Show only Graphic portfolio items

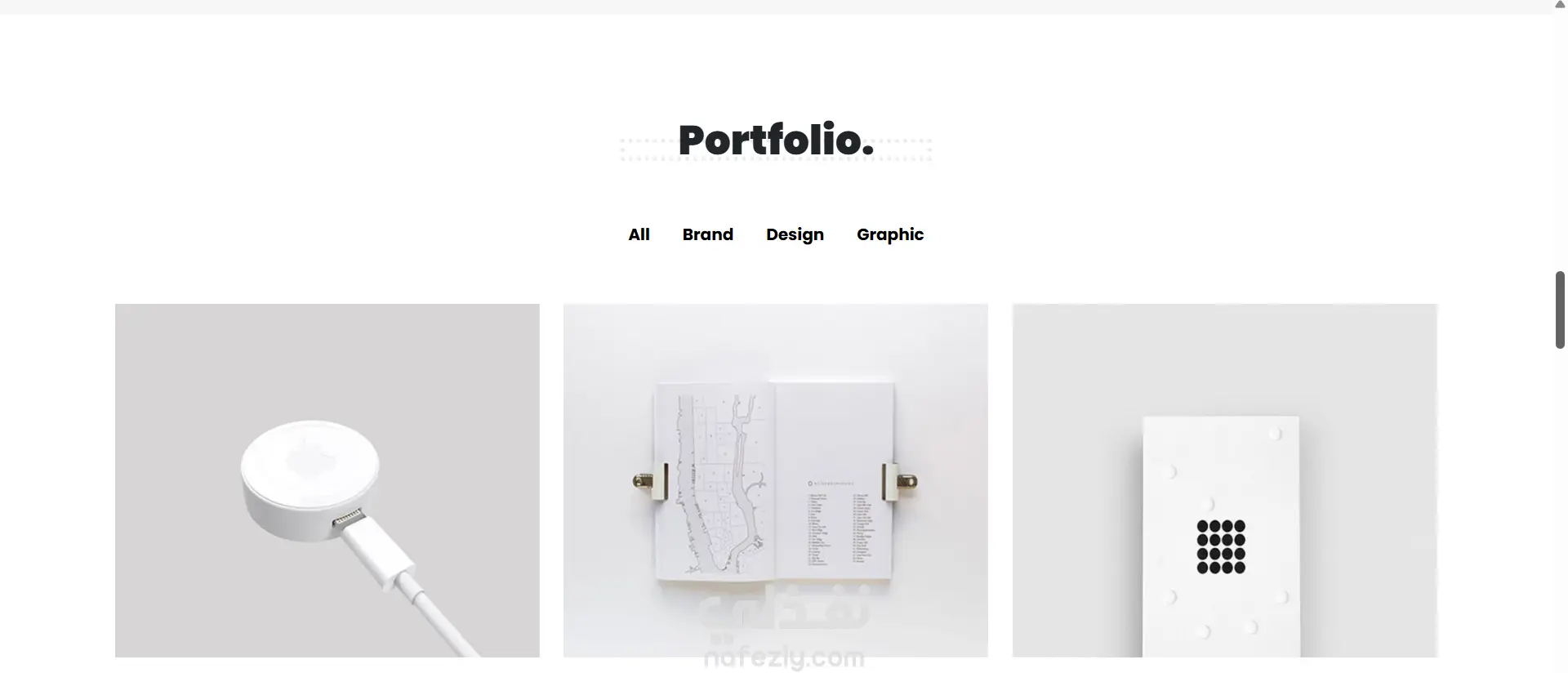(890, 235)
